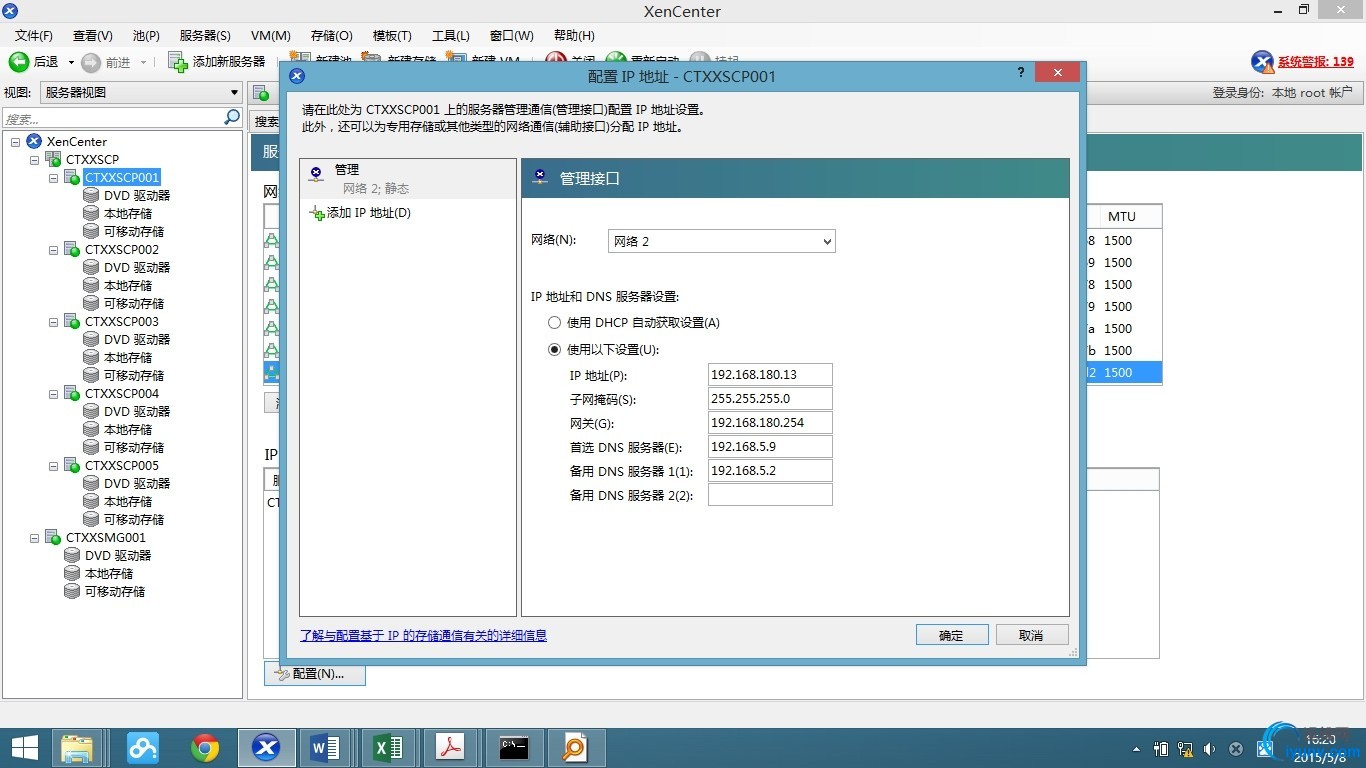Click the search magnifier icon in tree panel

tap(232, 118)
